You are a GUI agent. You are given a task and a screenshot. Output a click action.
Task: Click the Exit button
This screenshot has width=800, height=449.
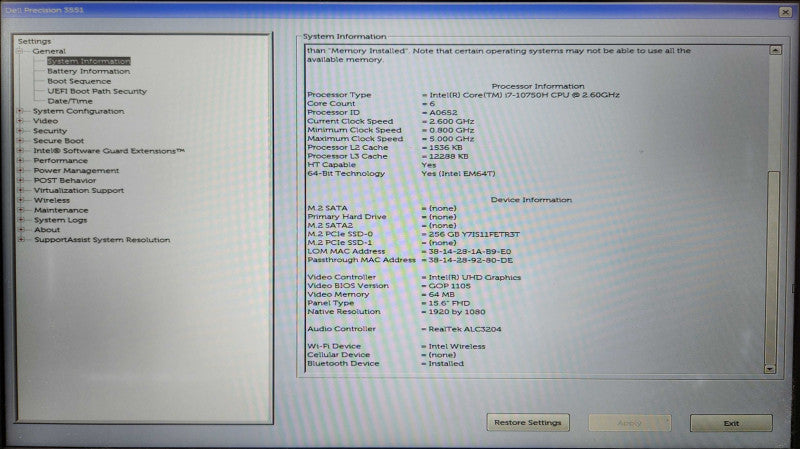click(731, 423)
